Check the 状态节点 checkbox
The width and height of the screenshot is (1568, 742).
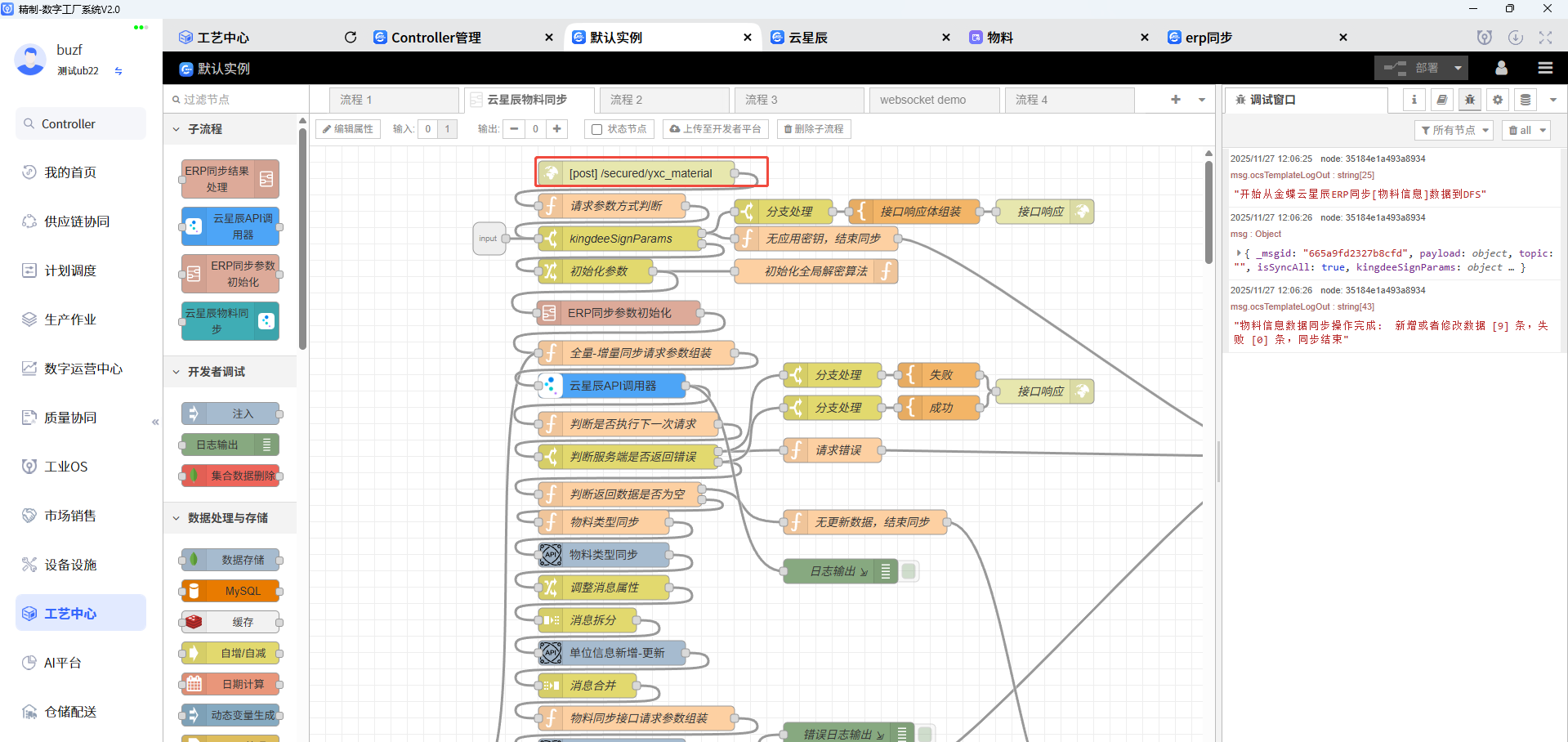(x=596, y=128)
